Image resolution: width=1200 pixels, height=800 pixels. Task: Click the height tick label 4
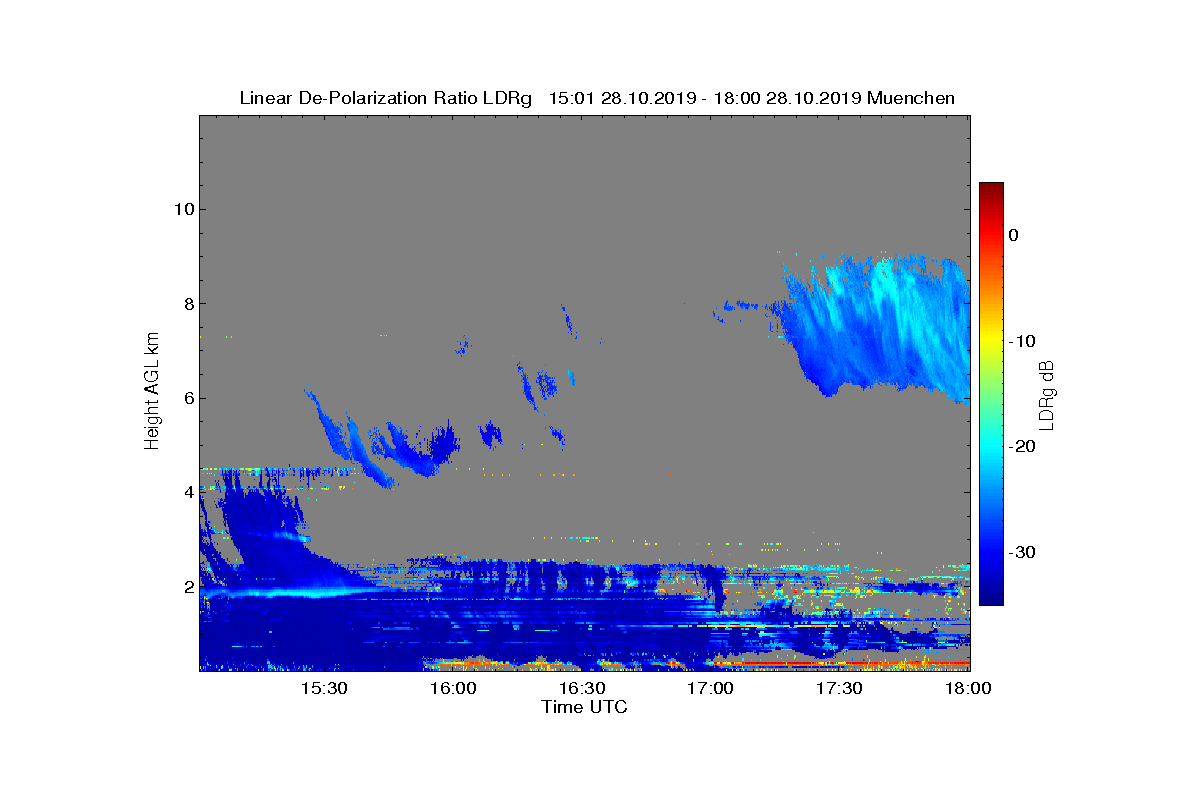tap(187, 492)
